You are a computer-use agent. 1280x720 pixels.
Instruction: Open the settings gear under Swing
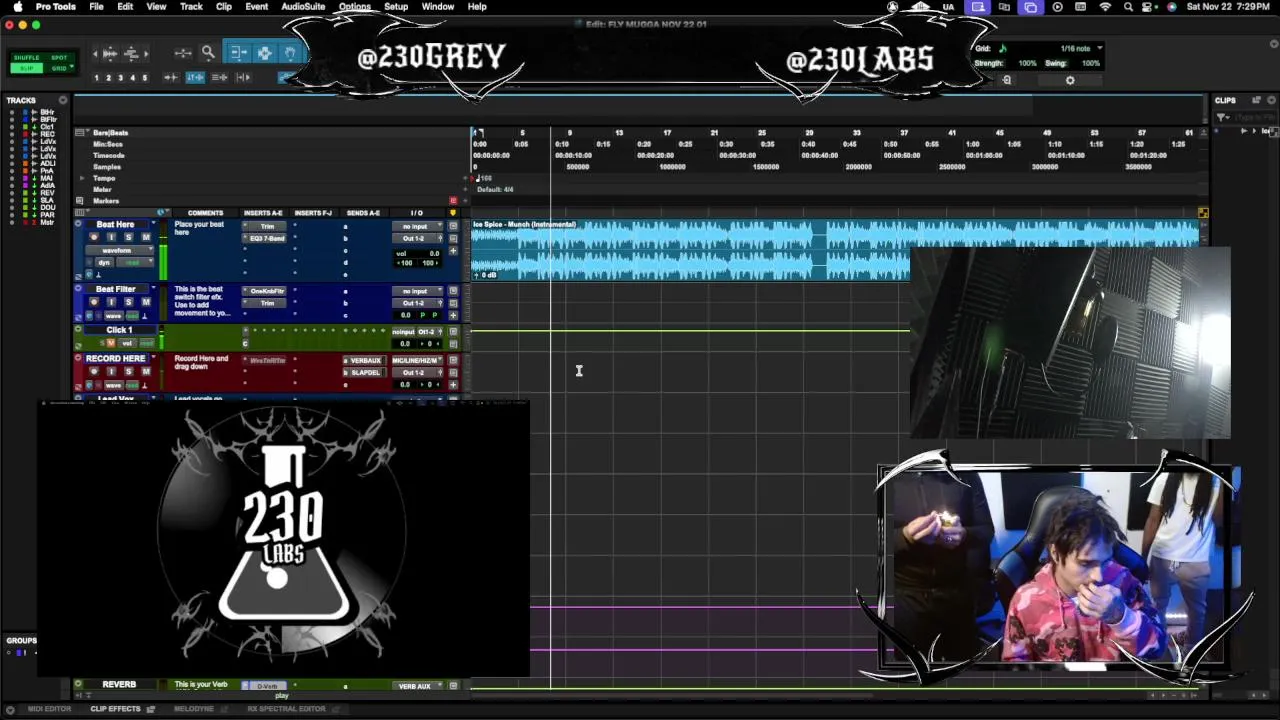tap(1070, 80)
